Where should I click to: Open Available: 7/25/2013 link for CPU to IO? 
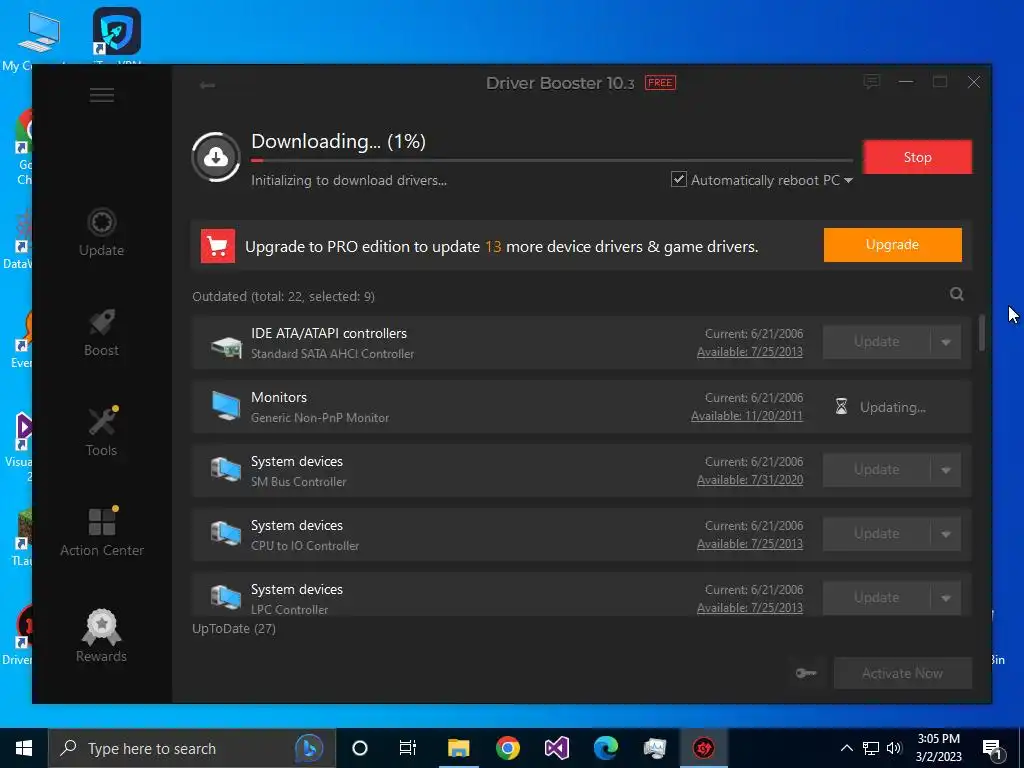(x=750, y=544)
